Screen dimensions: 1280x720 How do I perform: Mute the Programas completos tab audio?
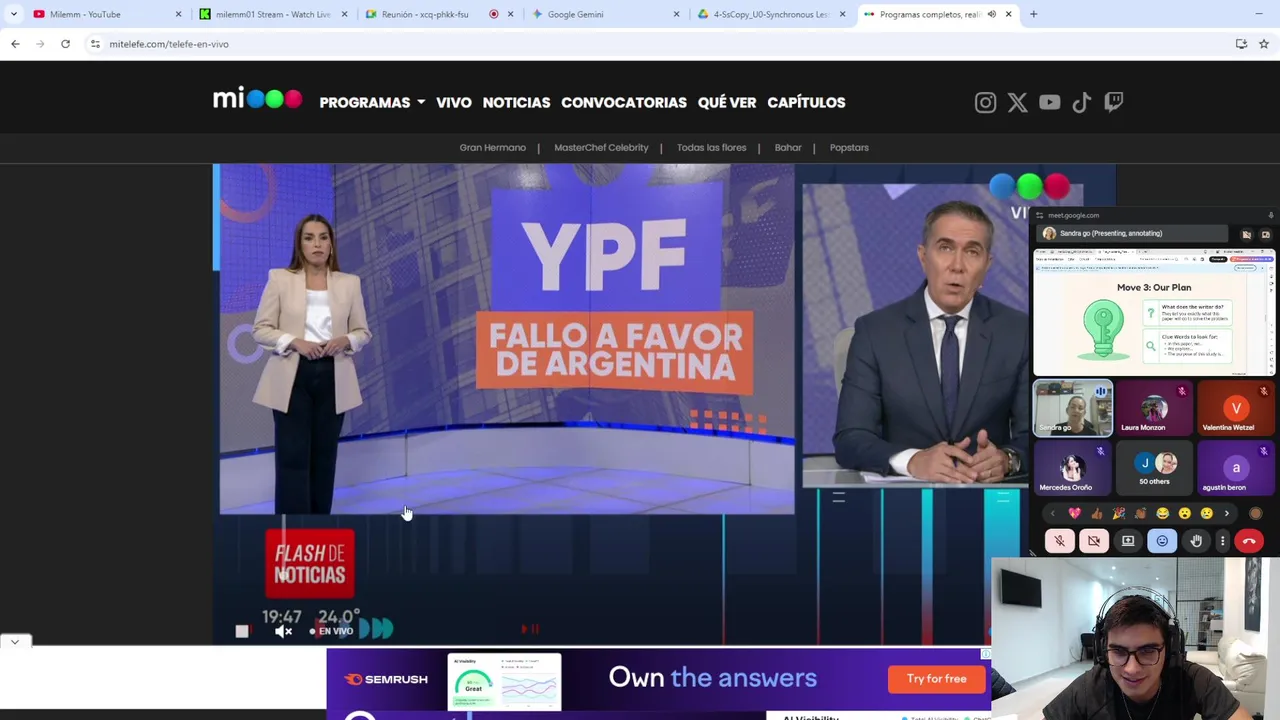[x=991, y=14]
